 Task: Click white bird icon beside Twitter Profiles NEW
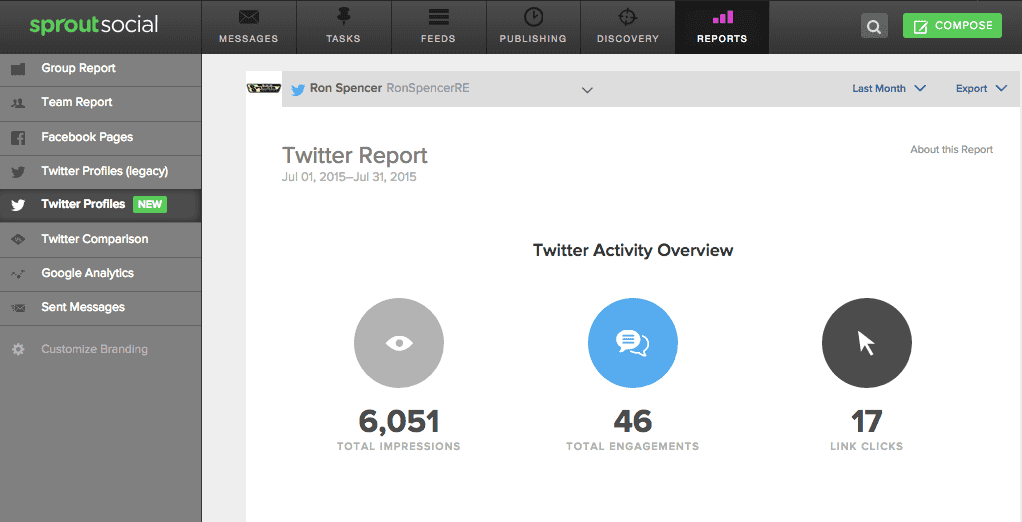pos(18,205)
